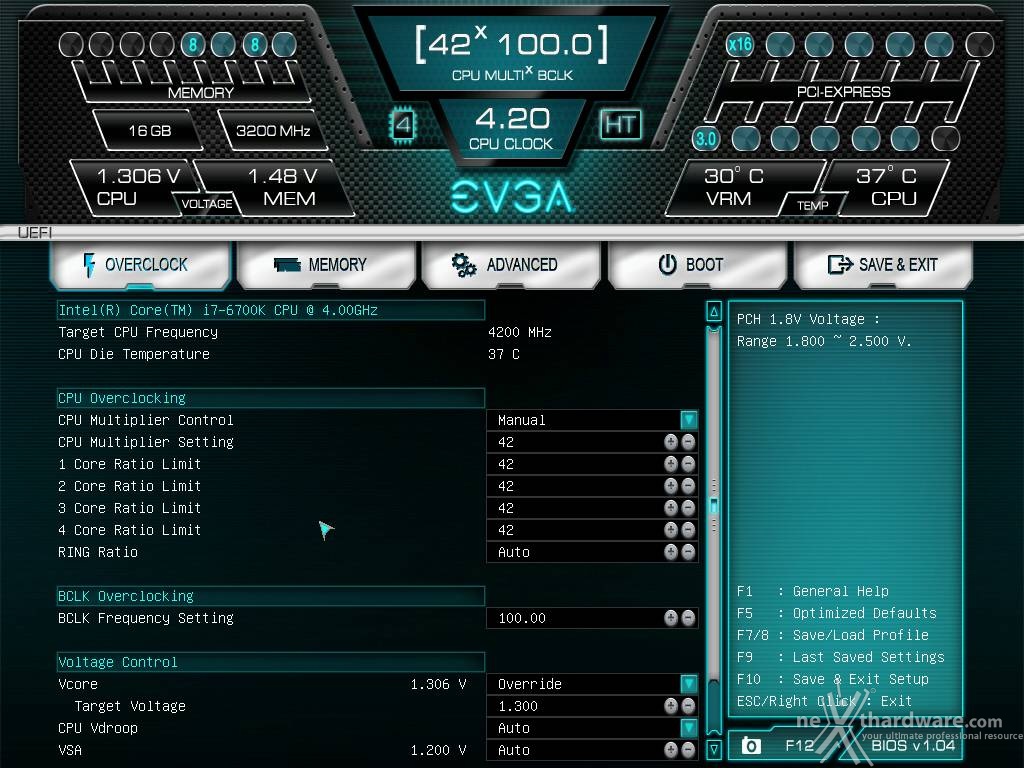Viewport: 1024px width, 768px height.
Task: Click the power icon on Boot tab
Action: (667, 264)
